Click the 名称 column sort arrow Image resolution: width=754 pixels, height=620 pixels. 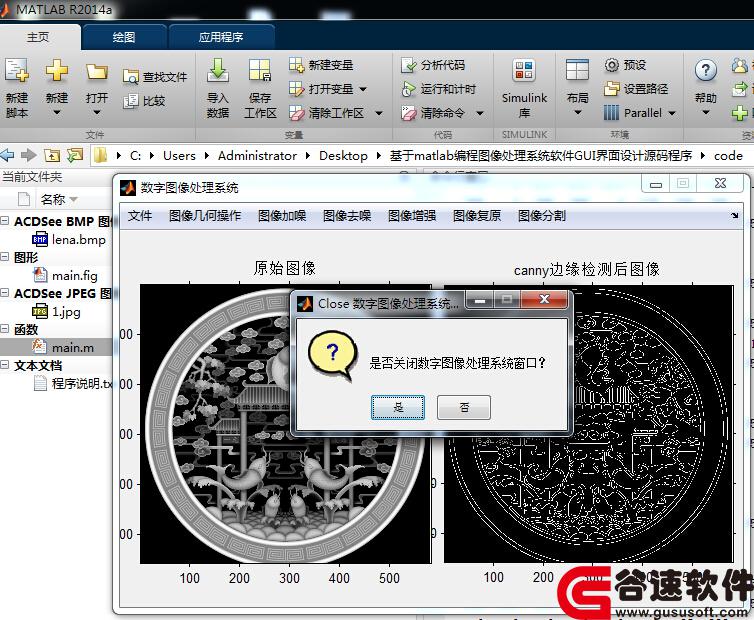point(74,199)
